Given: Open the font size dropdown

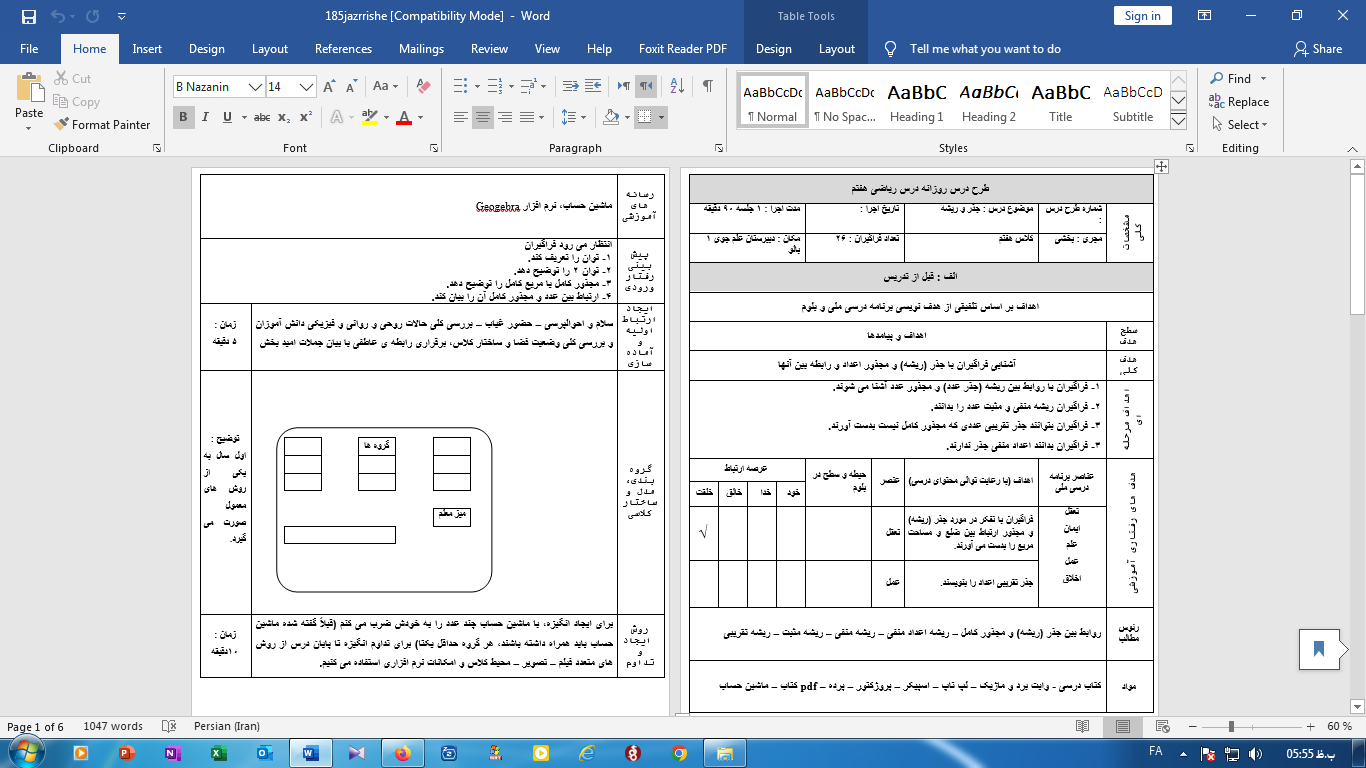Looking at the screenshot, I should (307, 87).
